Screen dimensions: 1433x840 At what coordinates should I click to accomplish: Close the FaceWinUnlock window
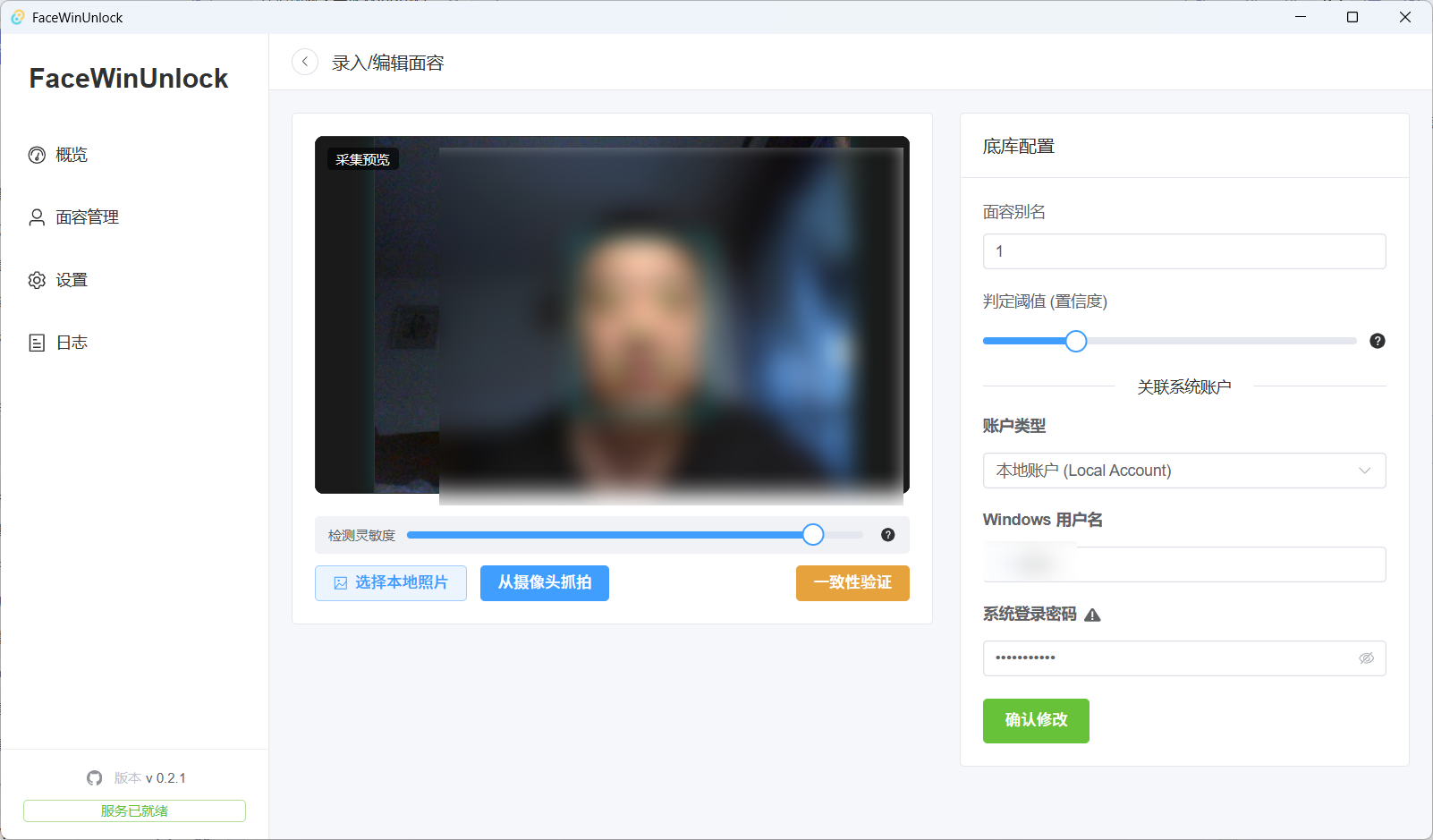pos(1405,17)
